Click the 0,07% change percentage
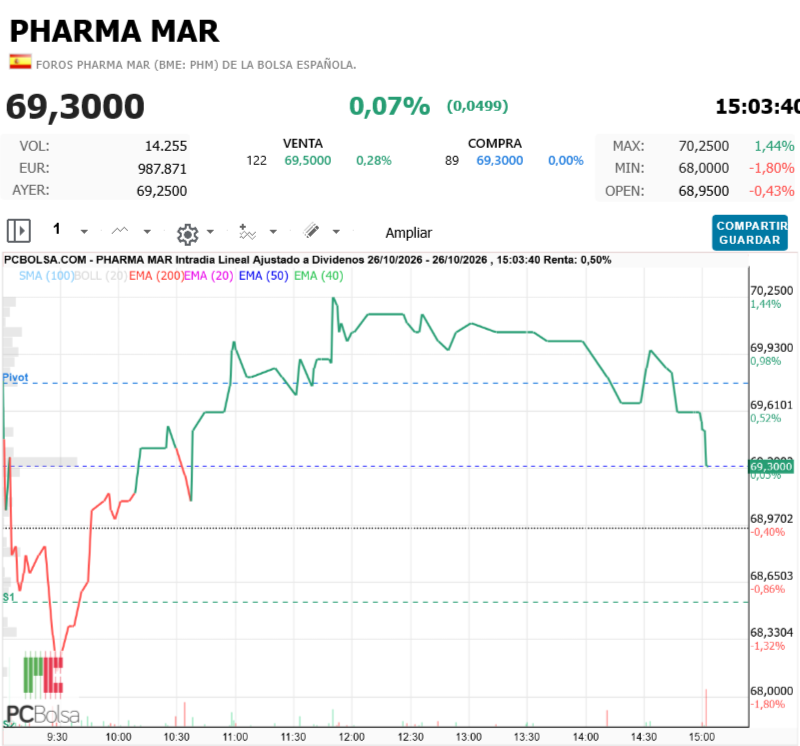 click(390, 106)
